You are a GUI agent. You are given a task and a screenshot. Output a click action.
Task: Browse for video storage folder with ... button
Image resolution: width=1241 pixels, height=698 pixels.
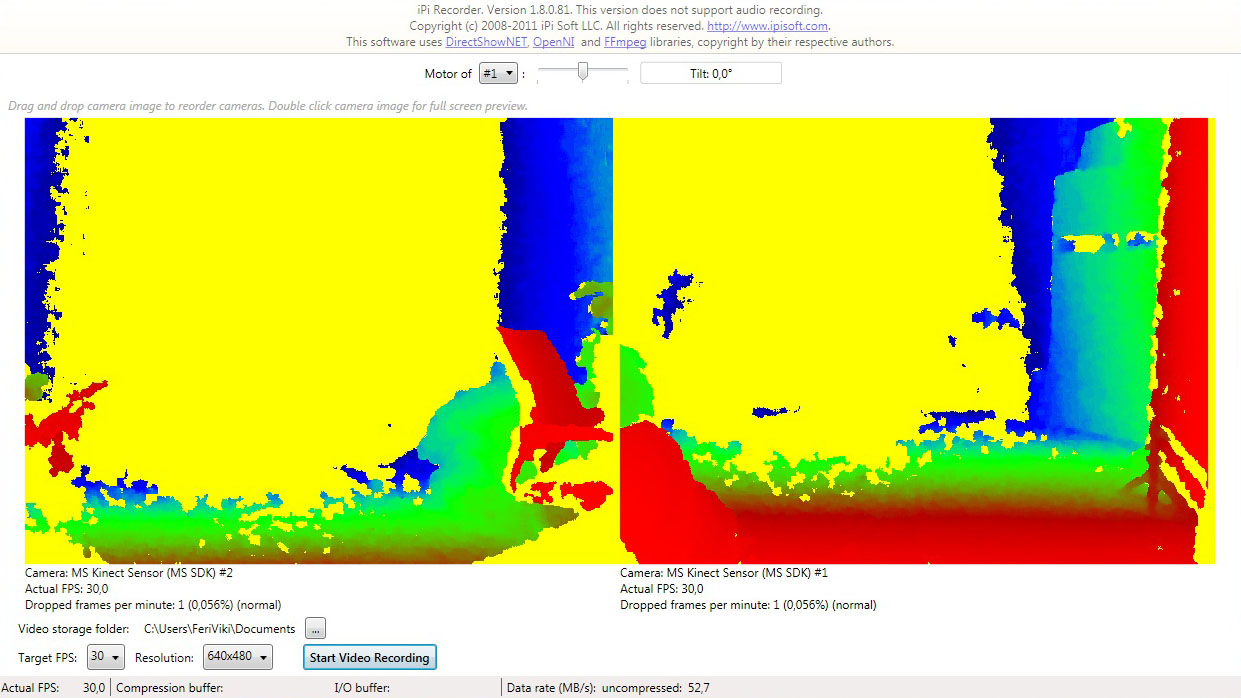(x=316, y=629)
